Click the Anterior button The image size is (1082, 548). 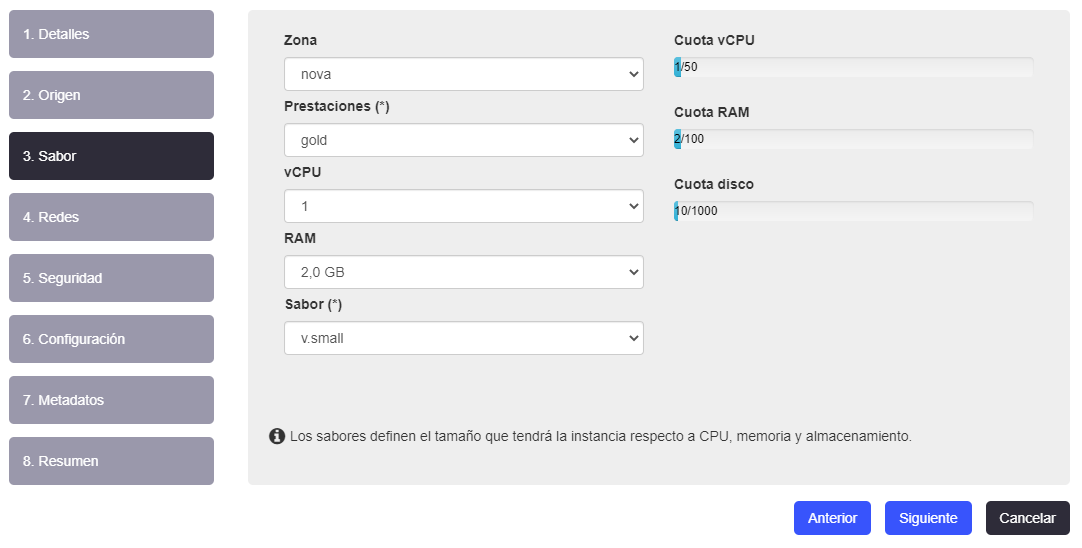(832, 518)
